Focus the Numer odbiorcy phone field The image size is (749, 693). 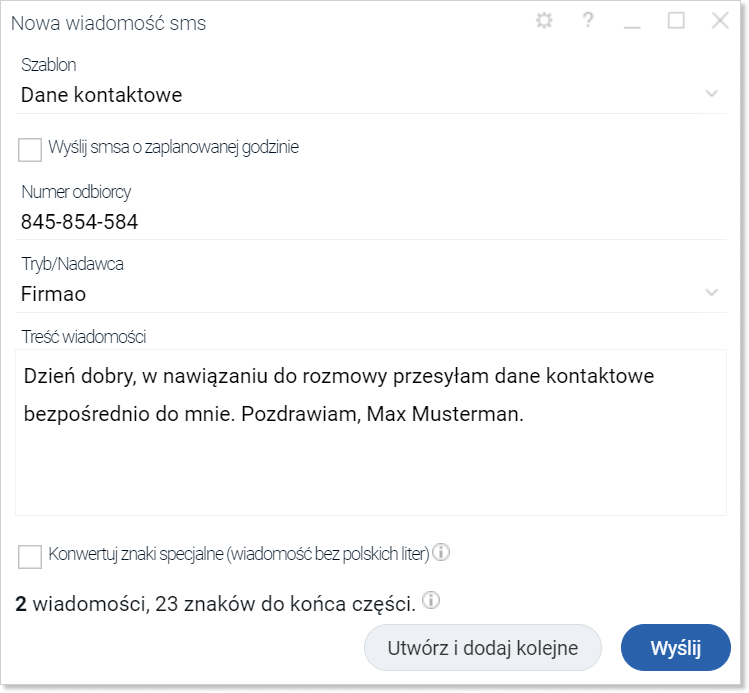[371, 222]
